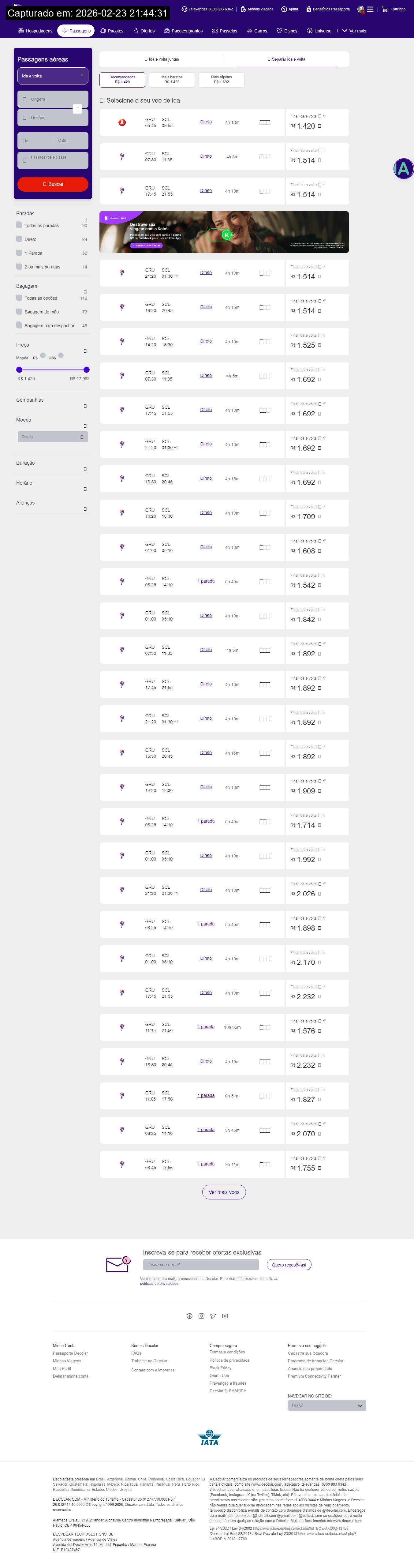Click the Ajuda help icon
The height and width of the screenshot is (1568, 414).
click(x=284, y=9)
